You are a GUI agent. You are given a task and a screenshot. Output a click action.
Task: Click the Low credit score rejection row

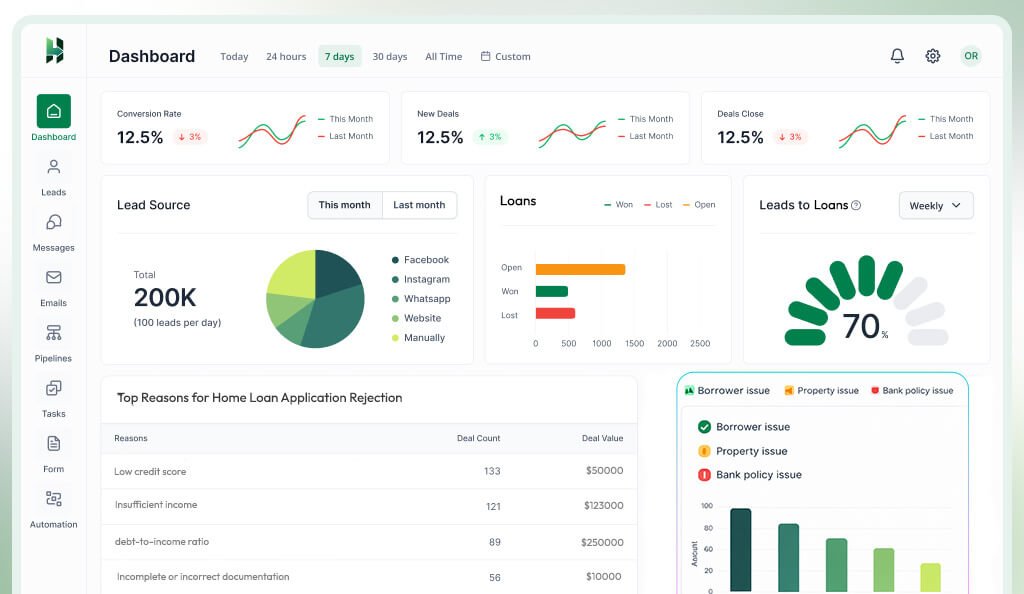[370, 471]
